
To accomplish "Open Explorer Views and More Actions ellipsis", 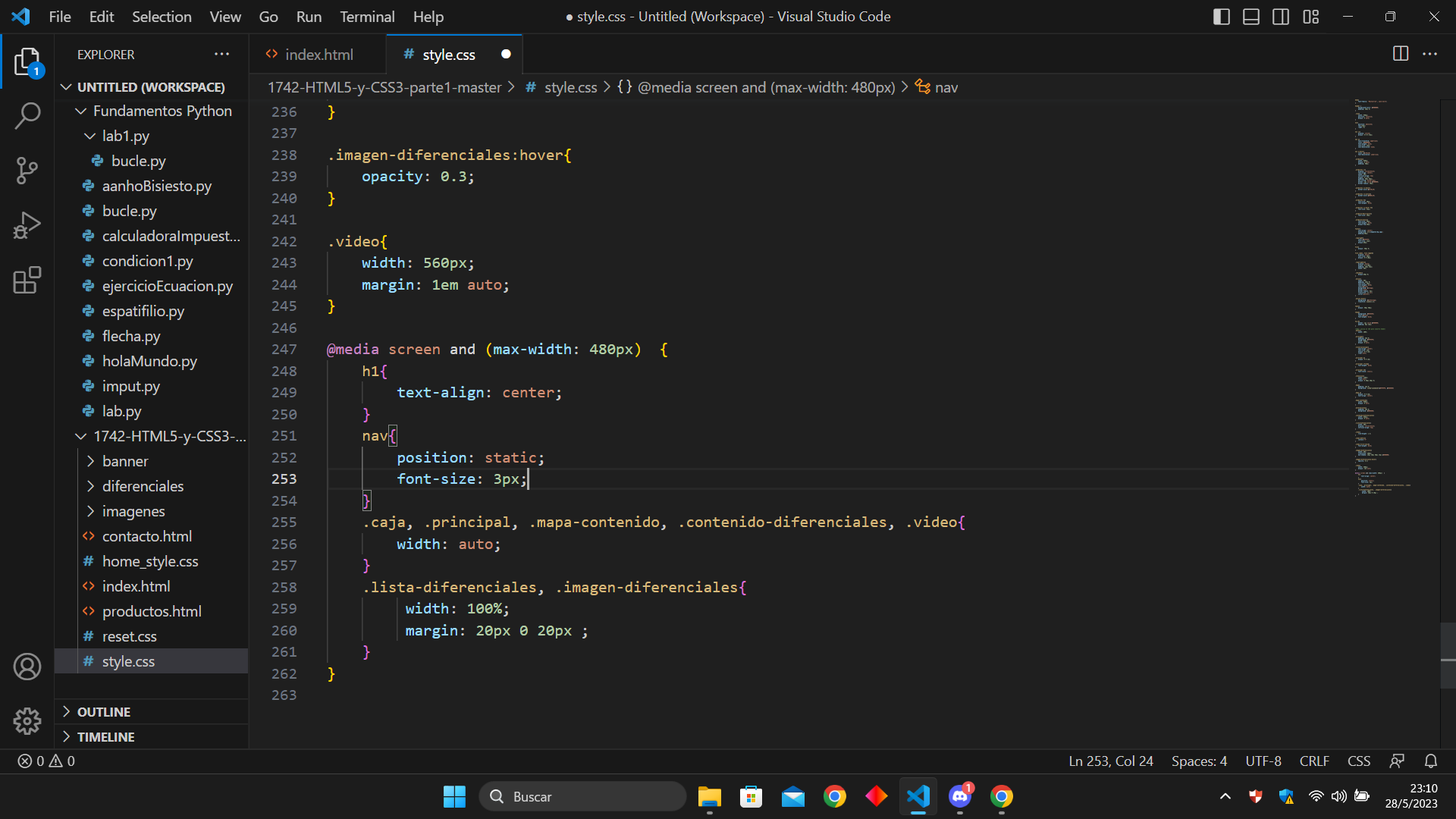I will click(221, 54).
